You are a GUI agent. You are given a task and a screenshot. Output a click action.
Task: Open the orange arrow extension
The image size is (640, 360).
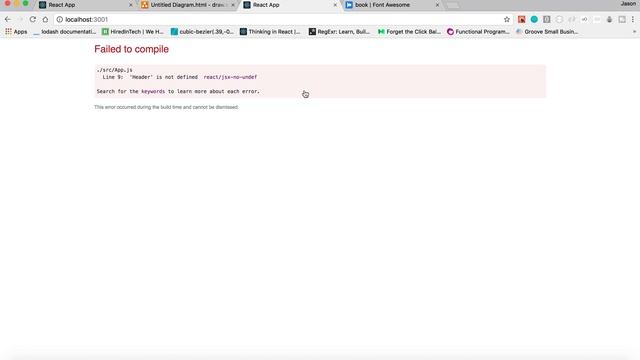point(522,19)
